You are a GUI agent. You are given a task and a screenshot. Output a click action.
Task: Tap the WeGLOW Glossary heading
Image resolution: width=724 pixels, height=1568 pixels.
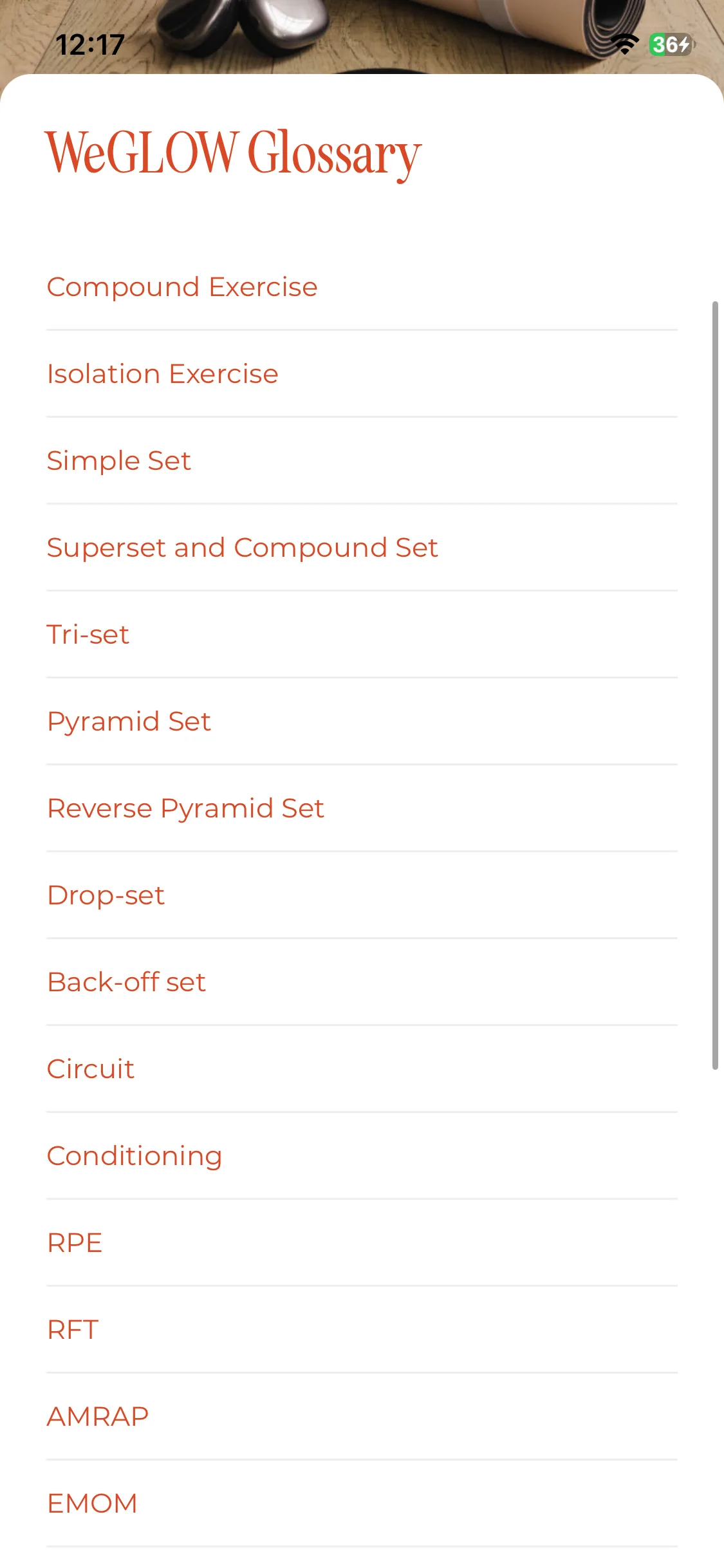[233, 153]
